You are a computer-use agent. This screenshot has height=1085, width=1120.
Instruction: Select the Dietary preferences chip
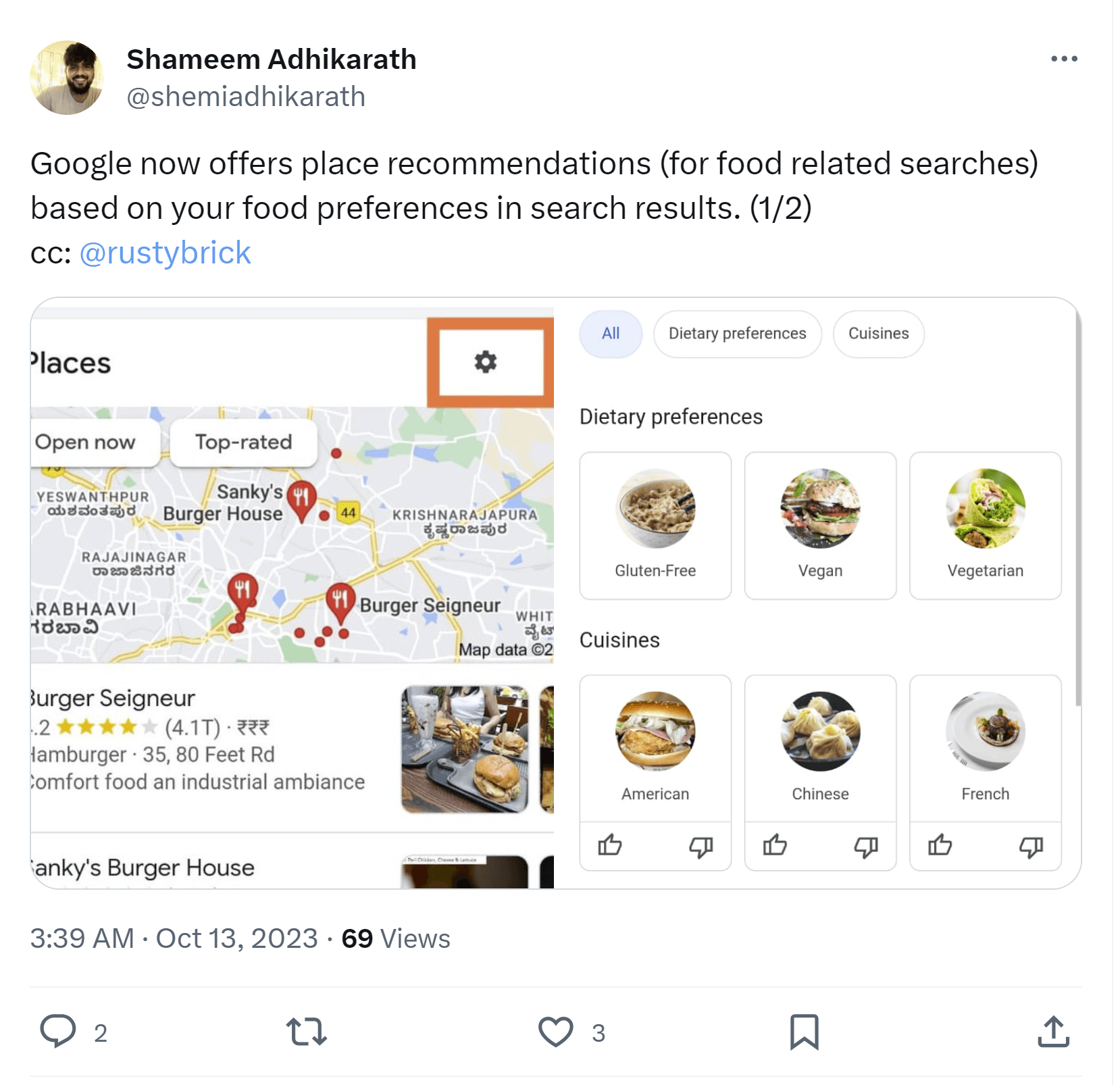pyautogui.click(x=738, y=334)
